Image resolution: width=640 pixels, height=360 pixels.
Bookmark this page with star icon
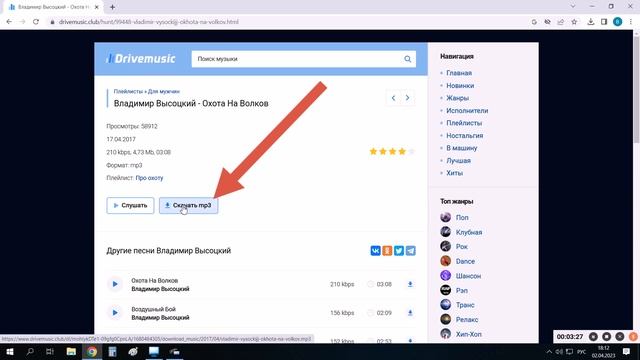[x=574, y=22]
